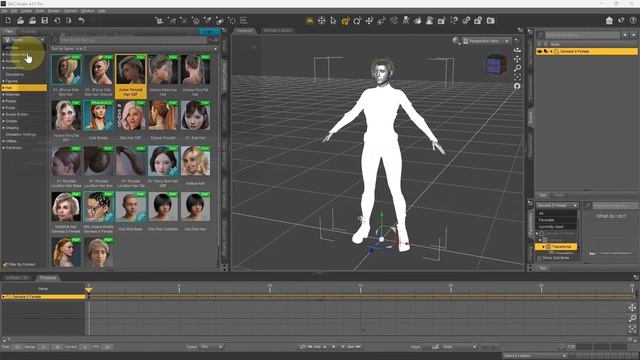Click the Import icon in toolbar
This screenshot has width=640, height=360.
57,20
